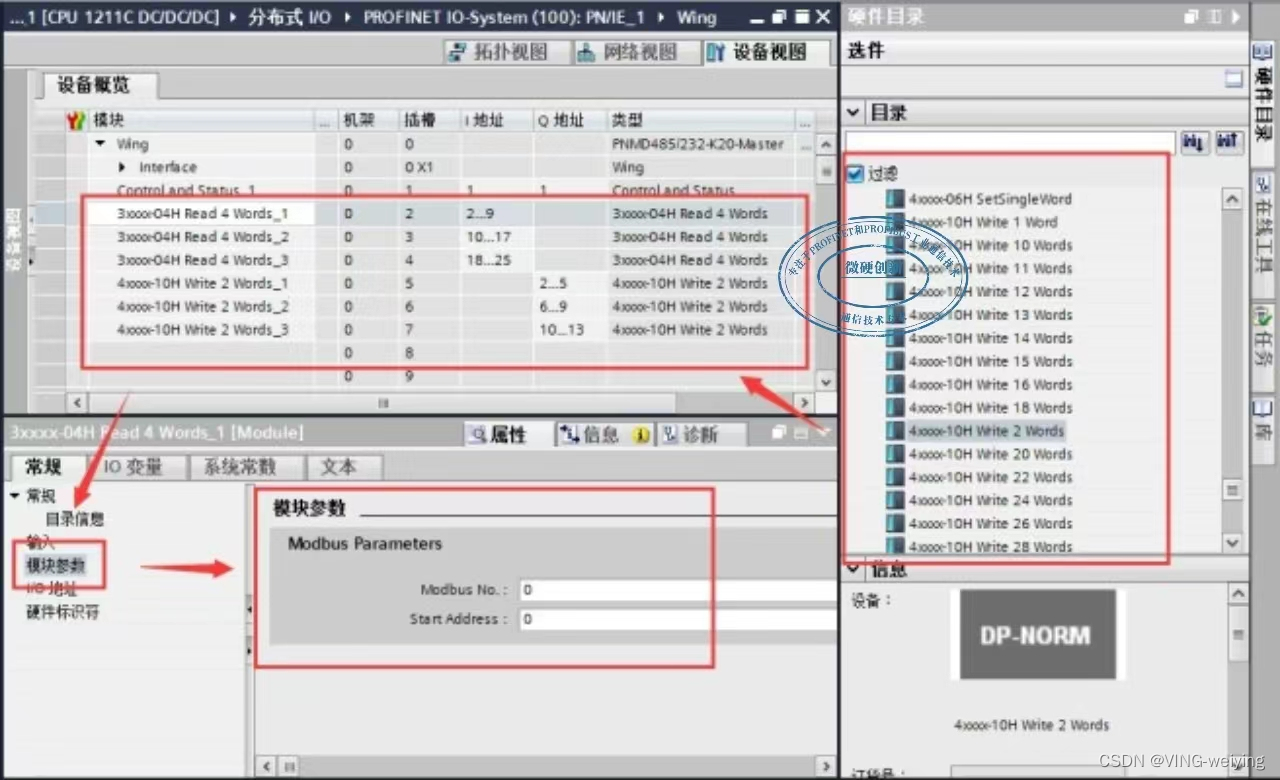Select 4xxxx-10H Write 2 Words in catalog

[x=986, y=431]
